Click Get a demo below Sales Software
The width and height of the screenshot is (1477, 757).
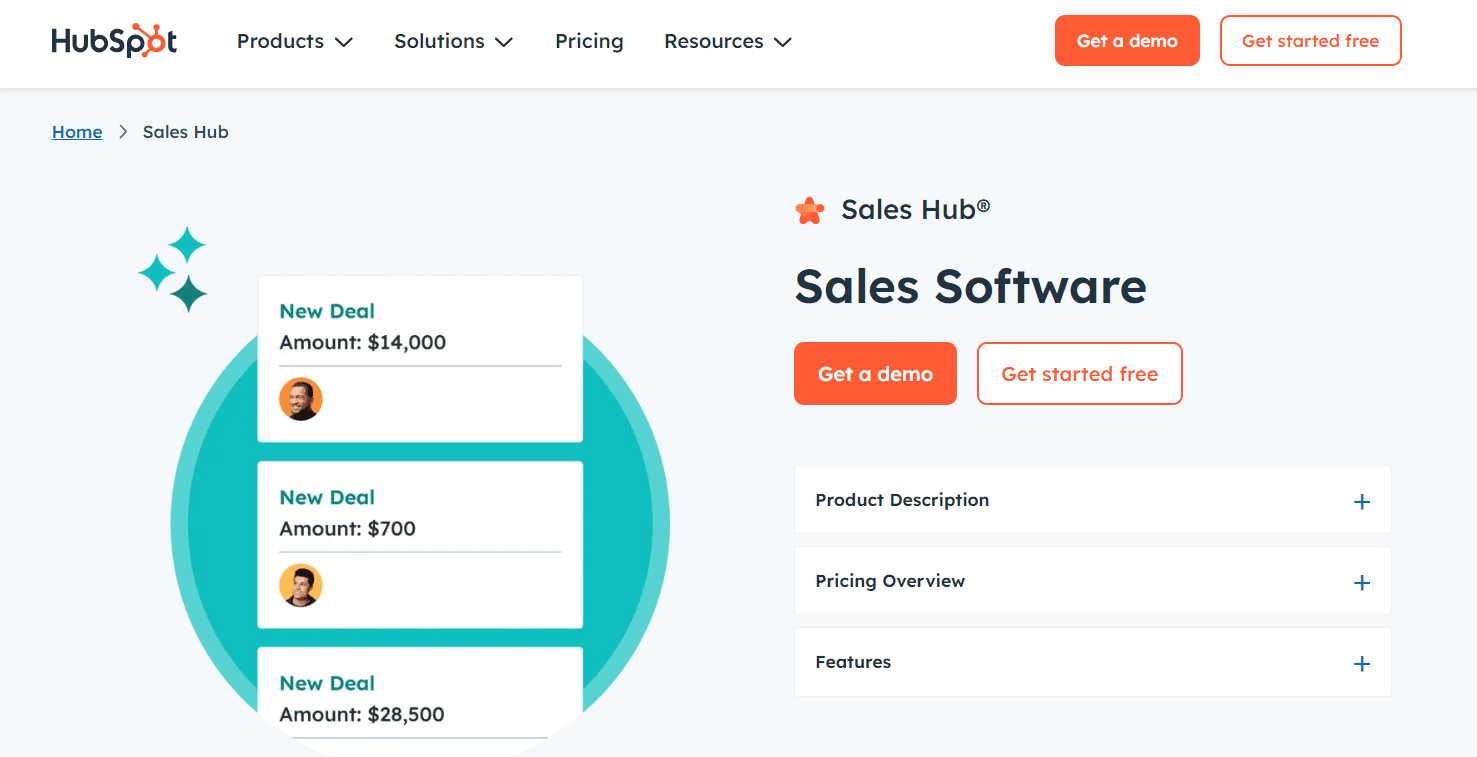(x=875, y=374)
